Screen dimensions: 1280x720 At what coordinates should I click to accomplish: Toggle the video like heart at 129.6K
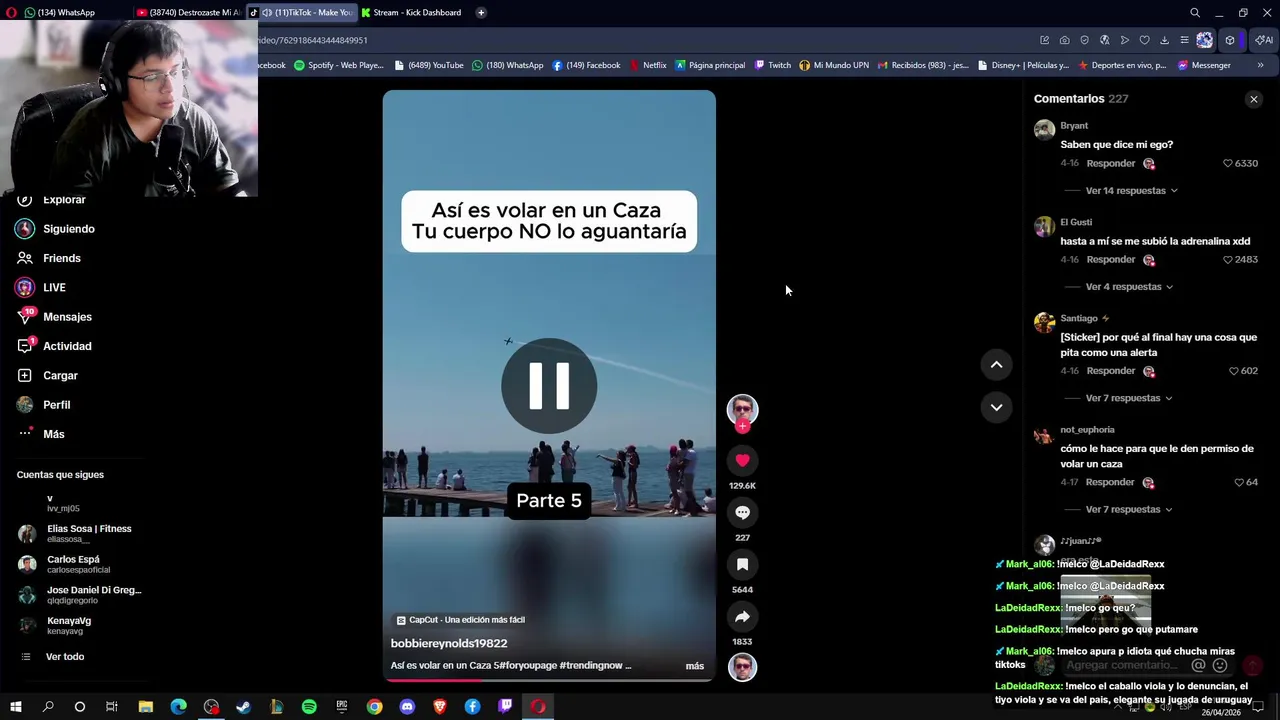tap(742, 461)
